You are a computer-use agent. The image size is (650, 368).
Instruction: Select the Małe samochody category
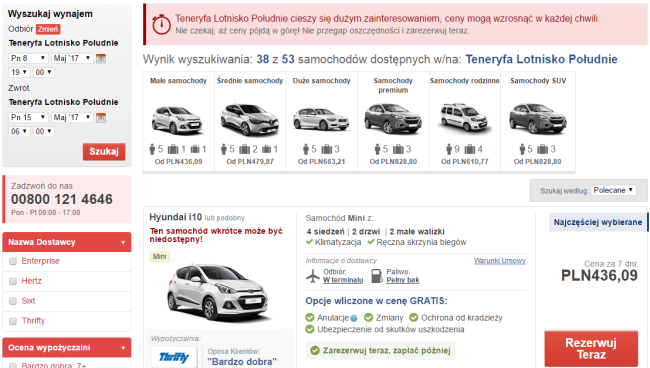point(179,121)
